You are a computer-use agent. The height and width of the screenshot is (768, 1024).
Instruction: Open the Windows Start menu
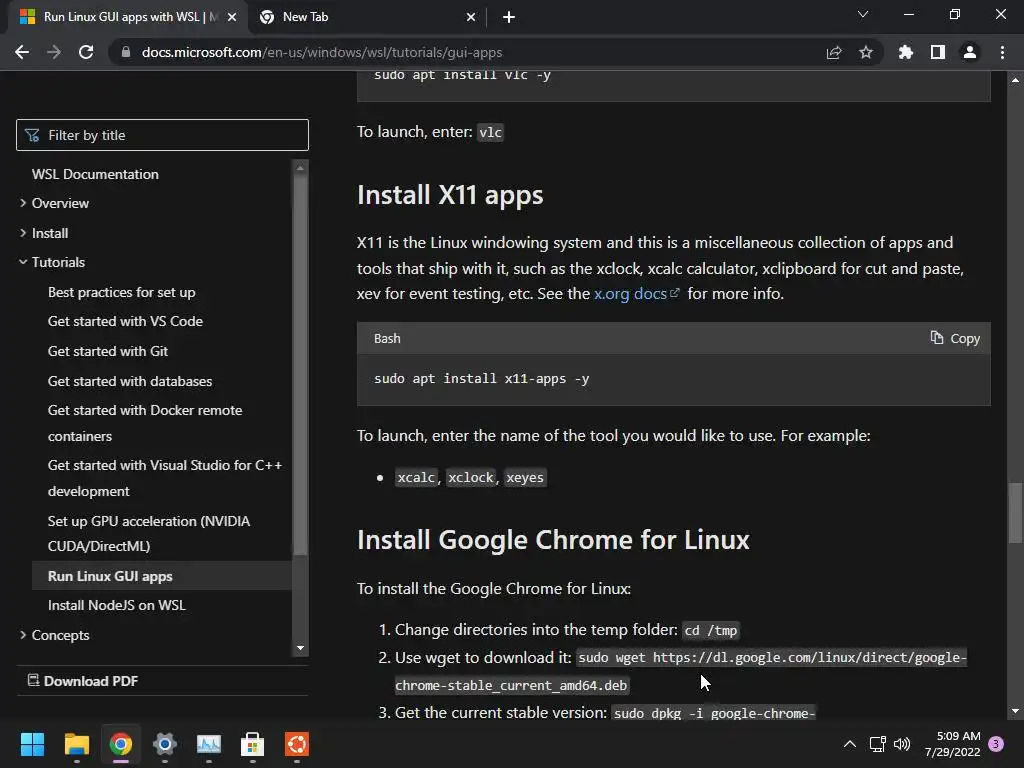pyautogui.click(x=32, y=744)
